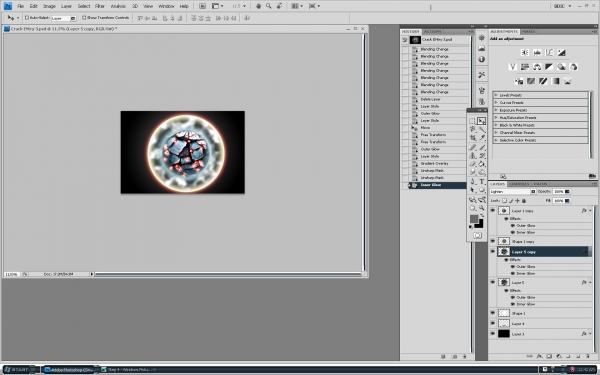The width and height of the screenshot is (600, 375).
Task: Select the Paint Bucket tool
Action: click(x=482, y=164)
